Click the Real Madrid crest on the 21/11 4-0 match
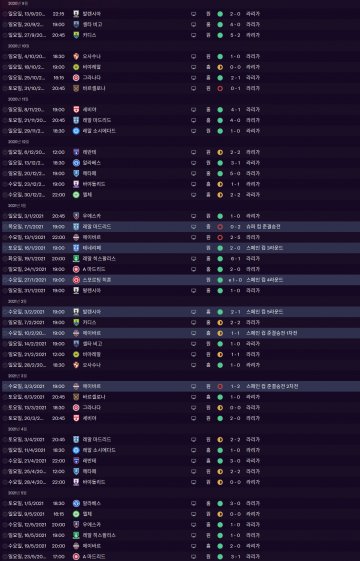Viewport: 360px width, 561px height. click(76, 120)
